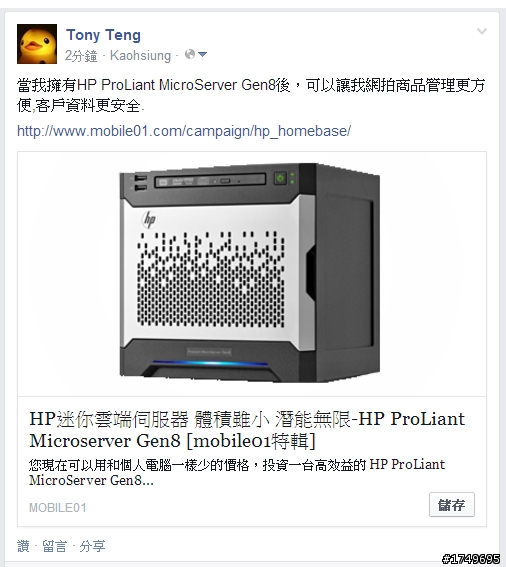Click 讚 to like the post
Viewport: 506px width, 567px height.
[23, 546]
